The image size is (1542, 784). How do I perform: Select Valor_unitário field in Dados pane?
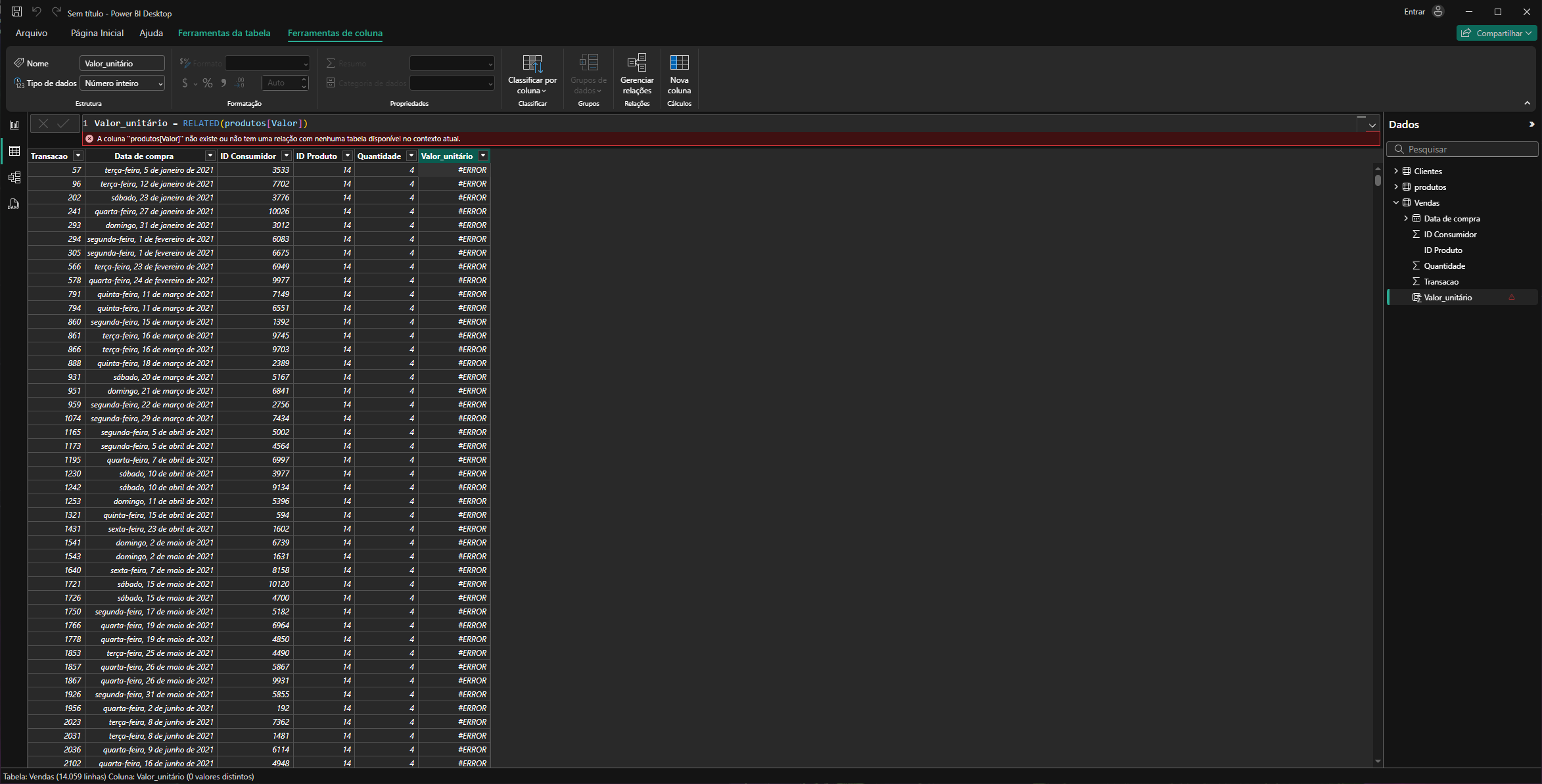(1447, 297)
